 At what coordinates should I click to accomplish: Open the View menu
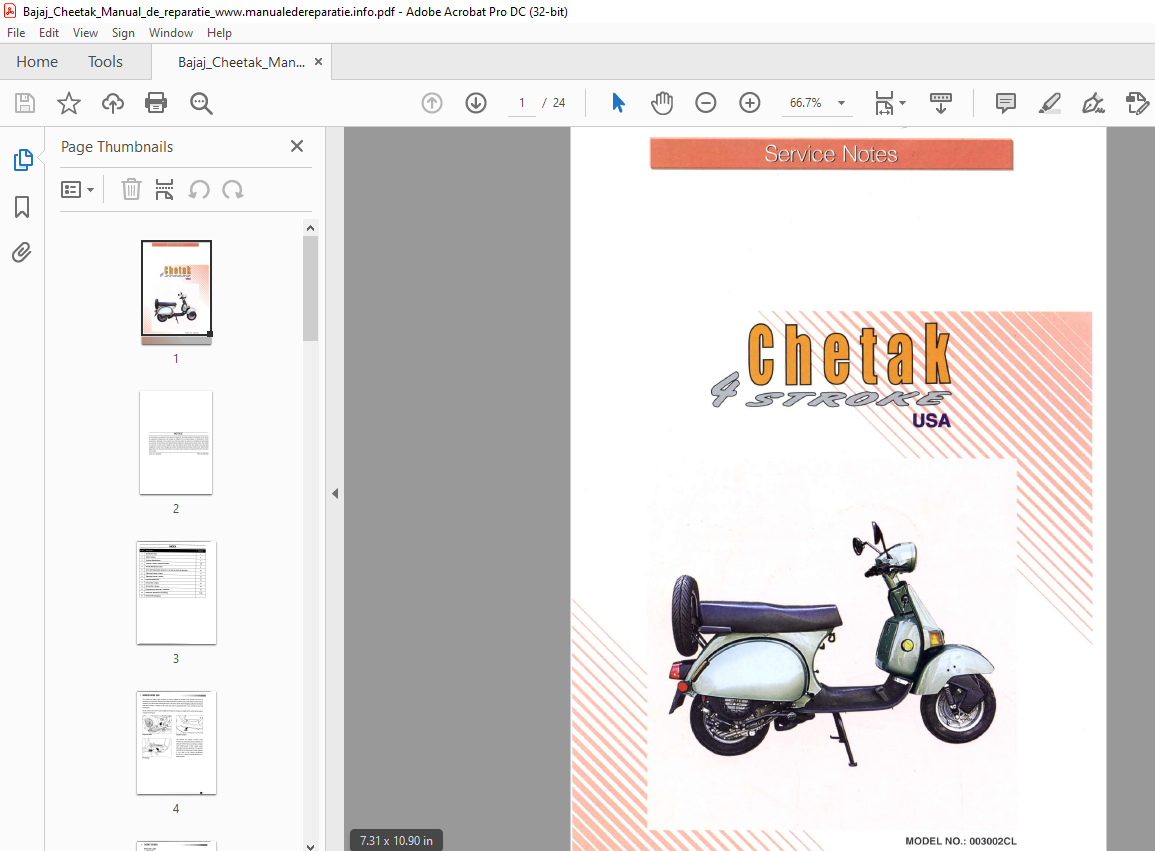[x=85, y=32]
